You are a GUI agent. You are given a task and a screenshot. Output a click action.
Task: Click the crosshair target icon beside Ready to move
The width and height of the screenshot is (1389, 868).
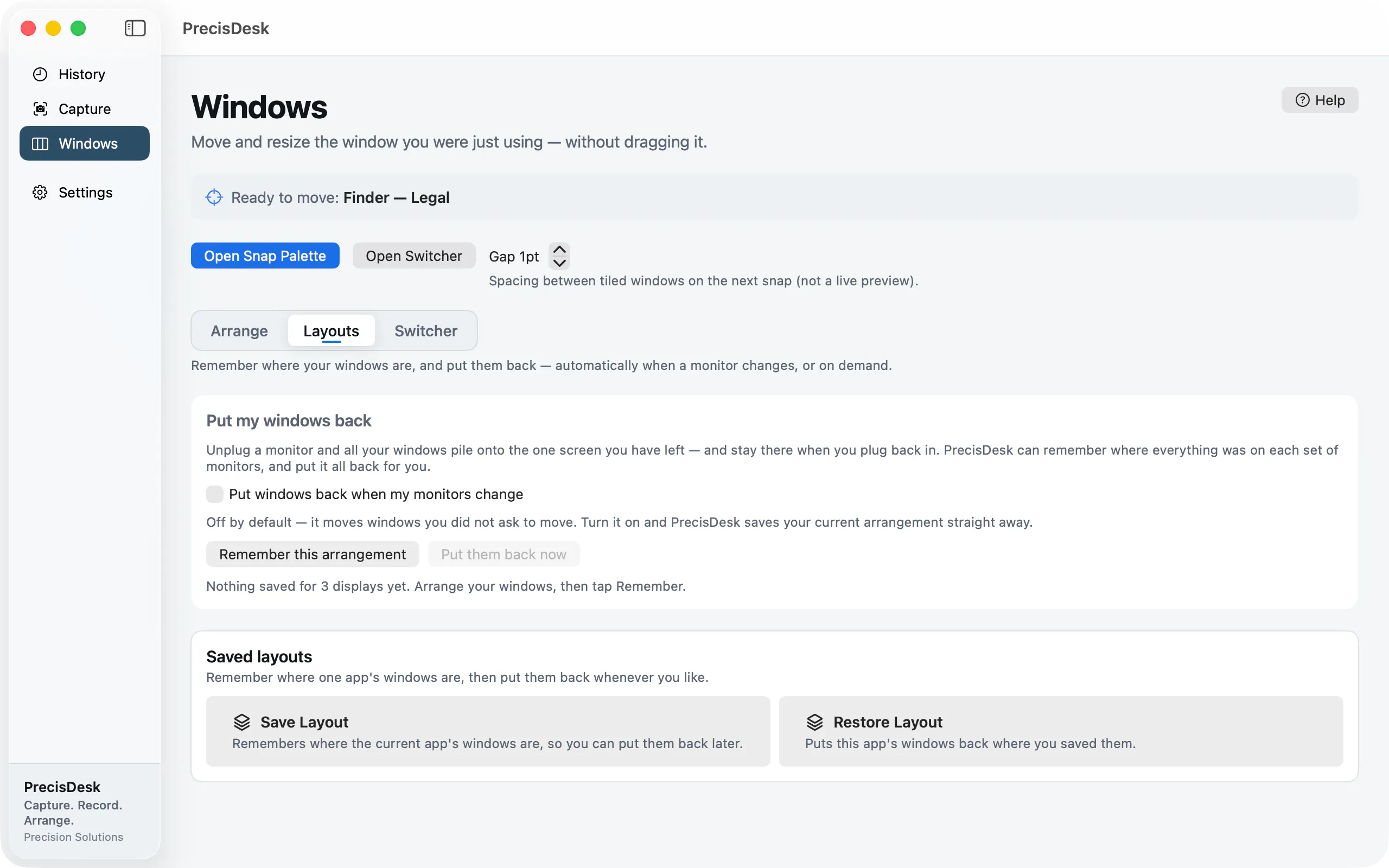tap(214, 197)
